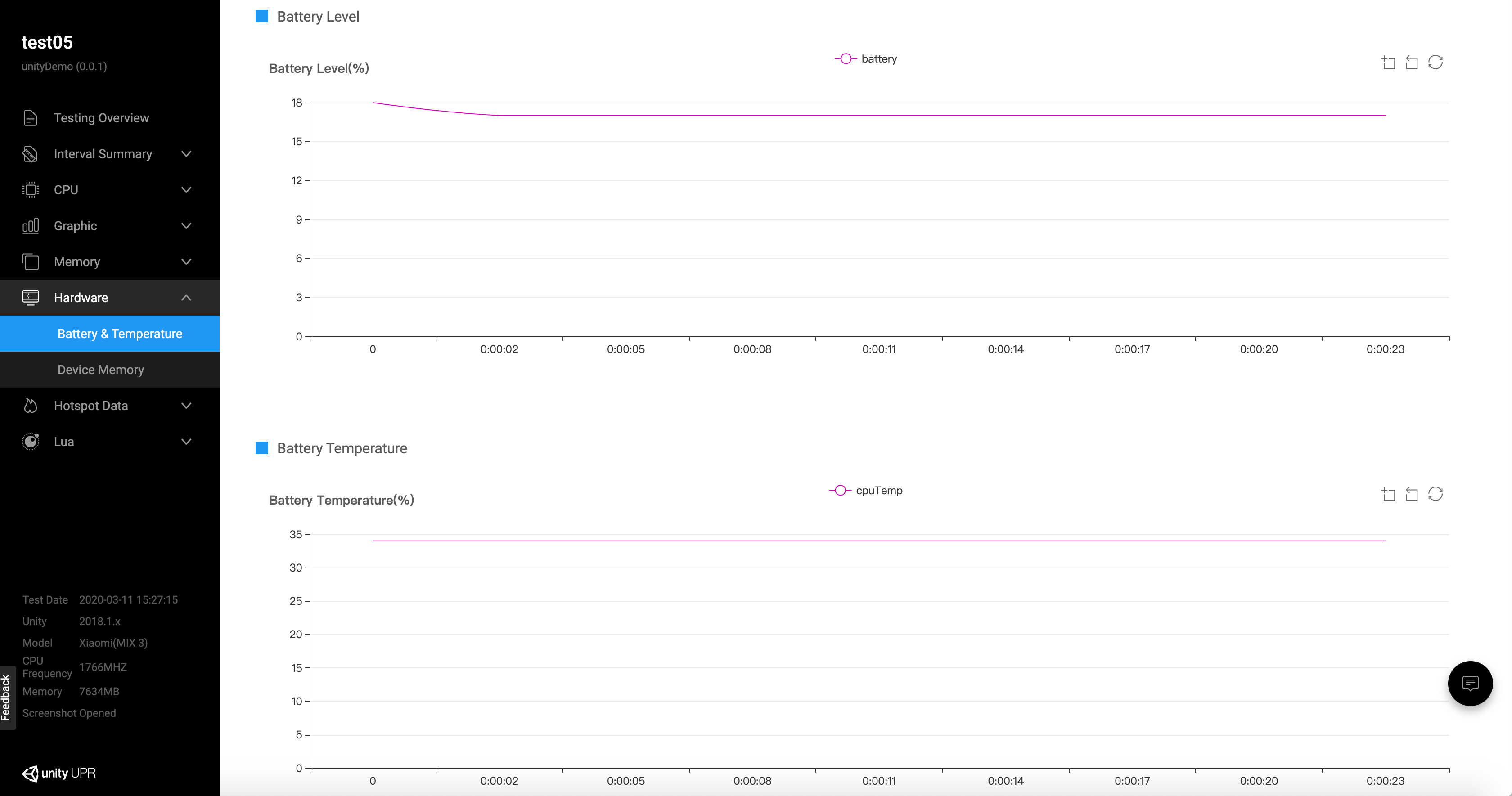
Task: Click the restore icon on Battery Level chart
Action: pos(1435,62)
